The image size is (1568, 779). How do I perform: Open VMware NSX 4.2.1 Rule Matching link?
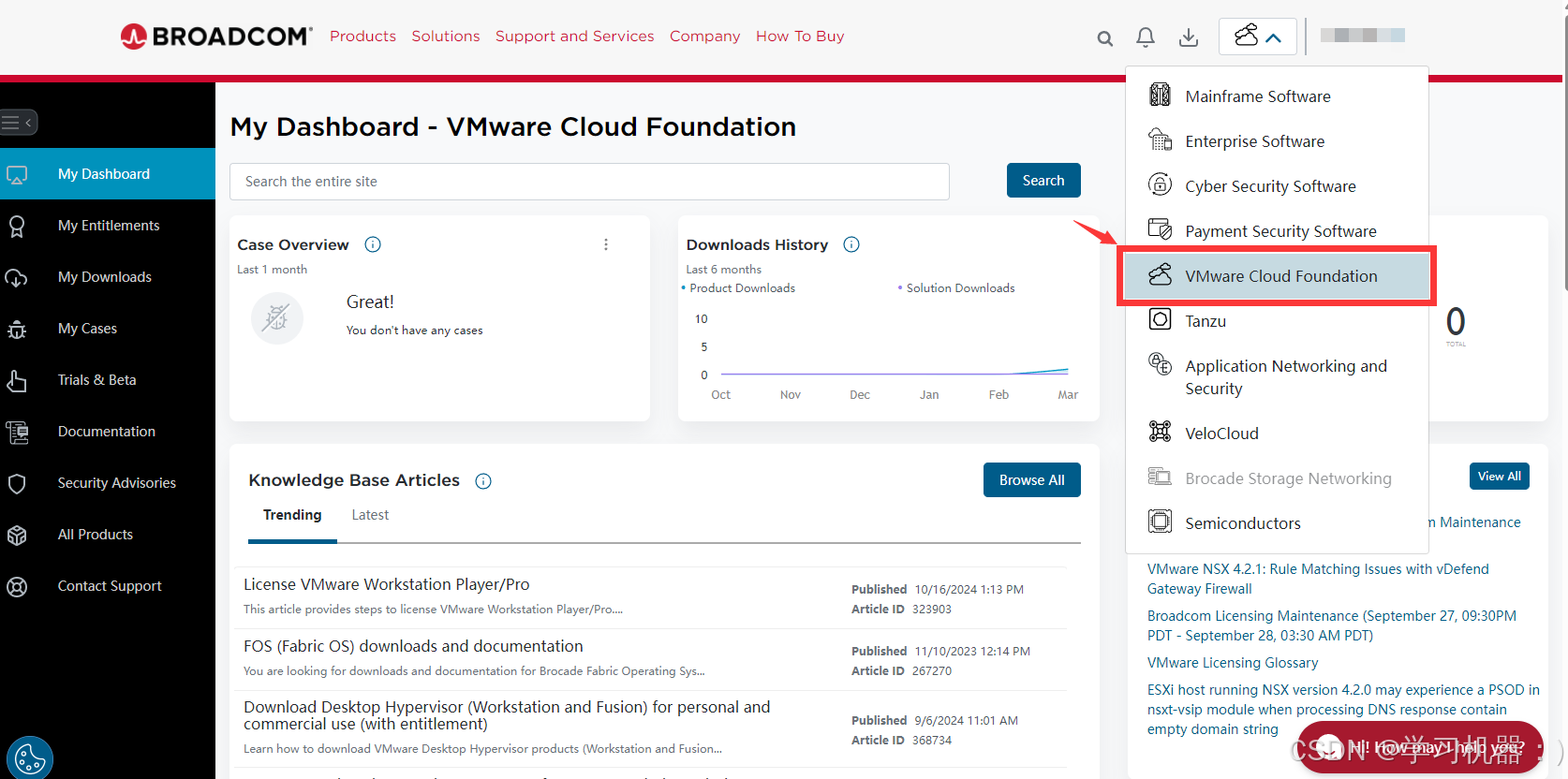1318,579
